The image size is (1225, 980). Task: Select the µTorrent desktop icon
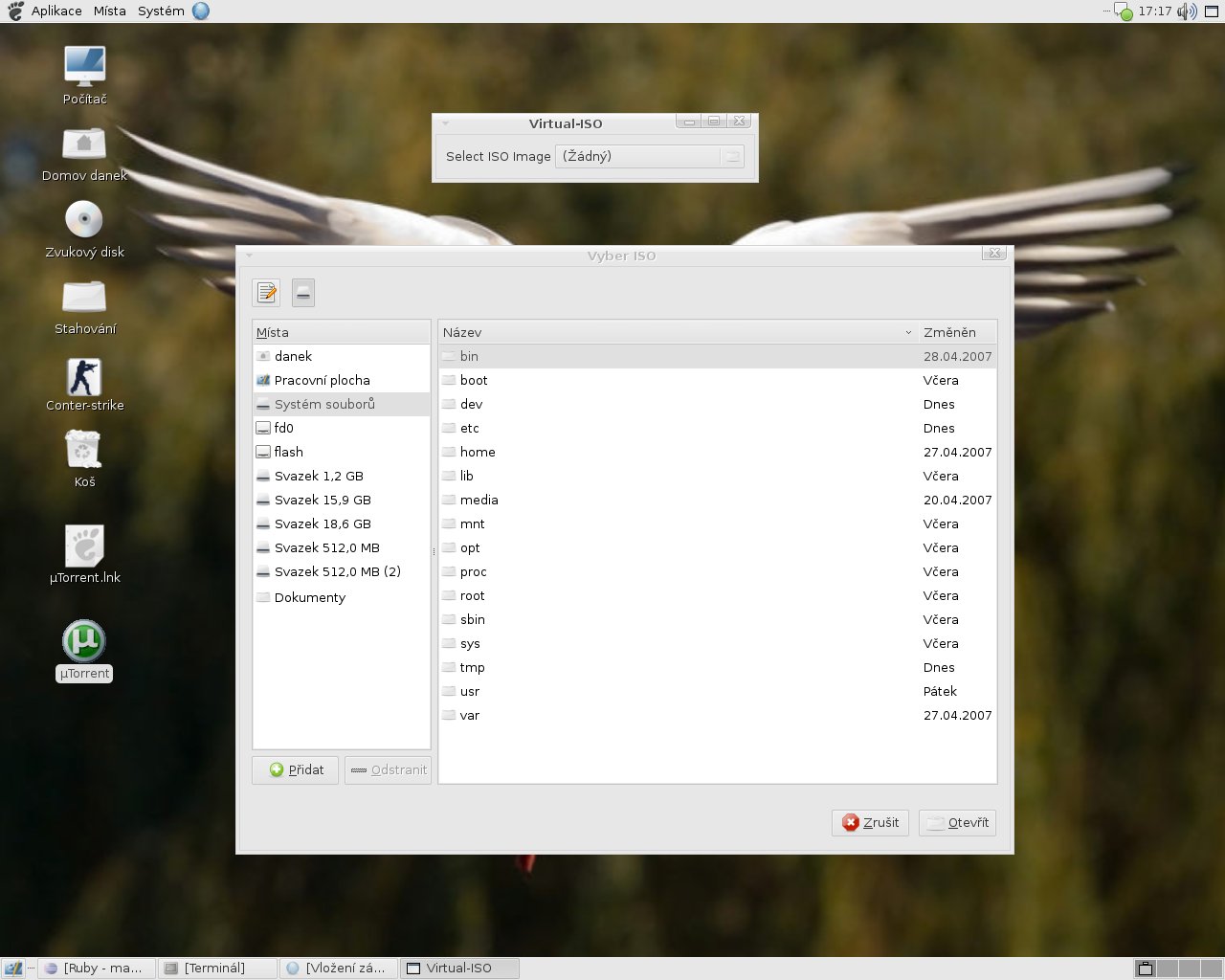point(84,642)
